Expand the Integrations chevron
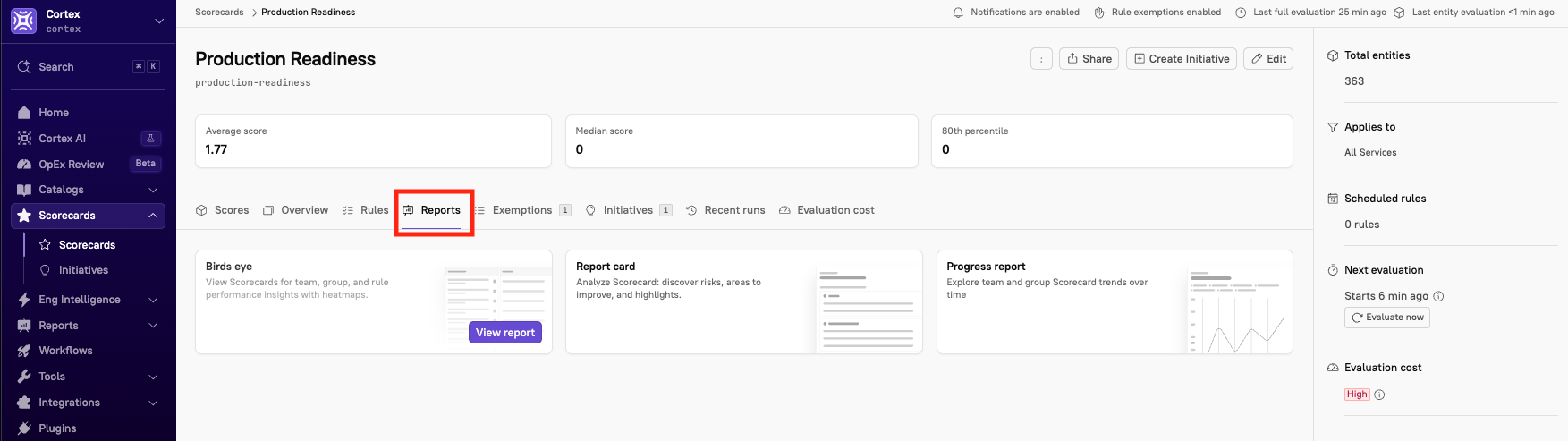This screenshot has height=441, width=1568. pyautogui.click(x=153, y=403)
